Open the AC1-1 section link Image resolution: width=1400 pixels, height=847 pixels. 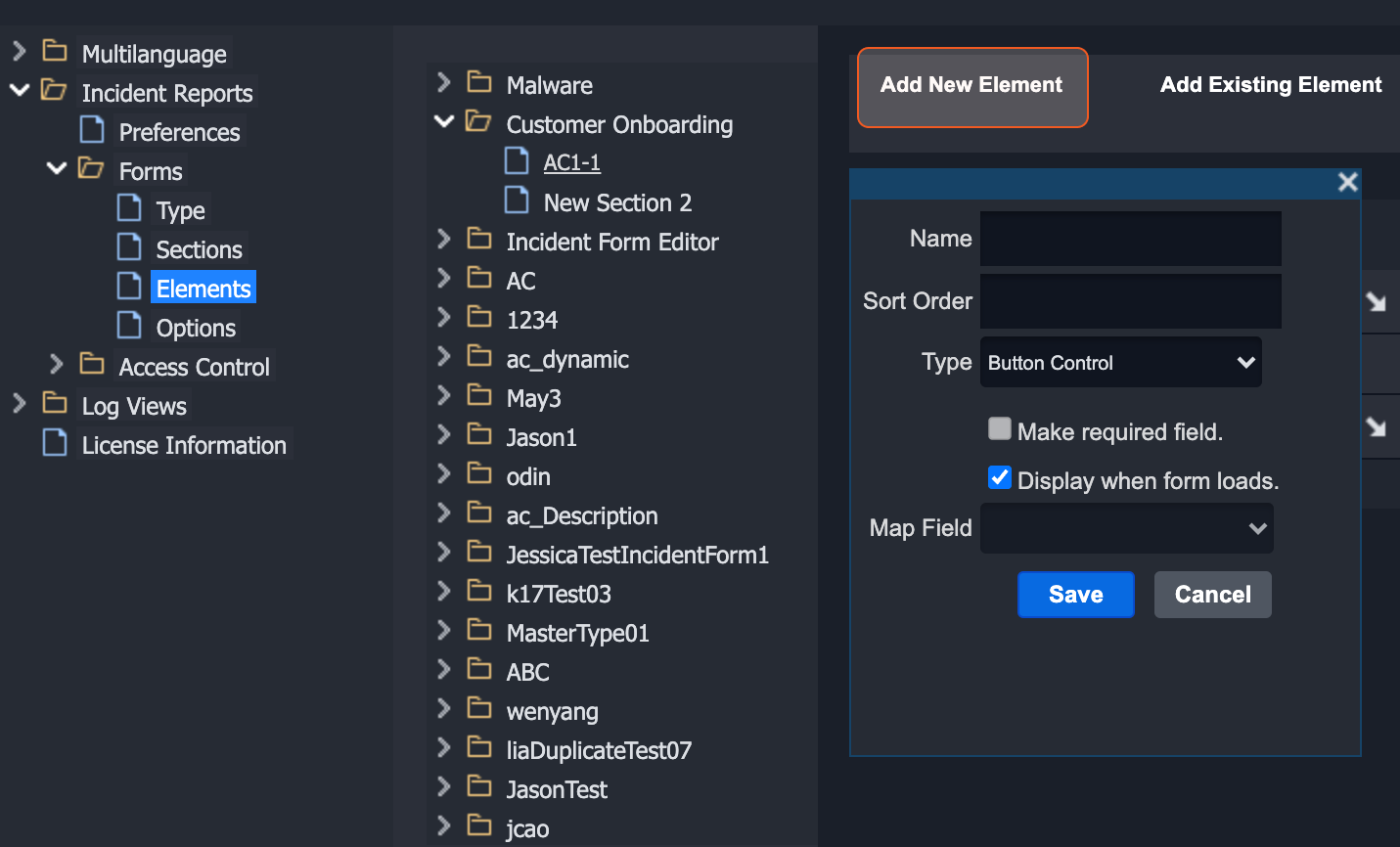[x=571, y=163]
